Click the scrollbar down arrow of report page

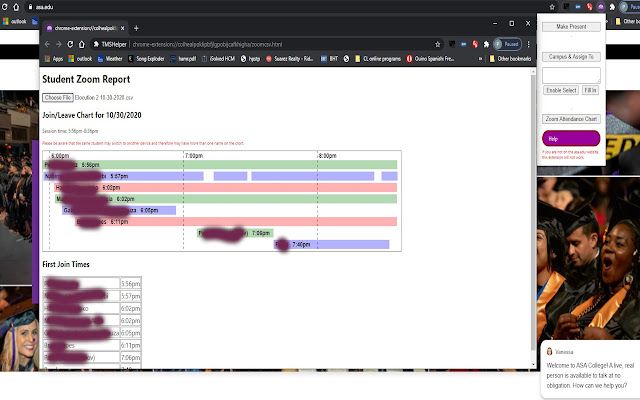pyautogui.click(x=533, y=364)
